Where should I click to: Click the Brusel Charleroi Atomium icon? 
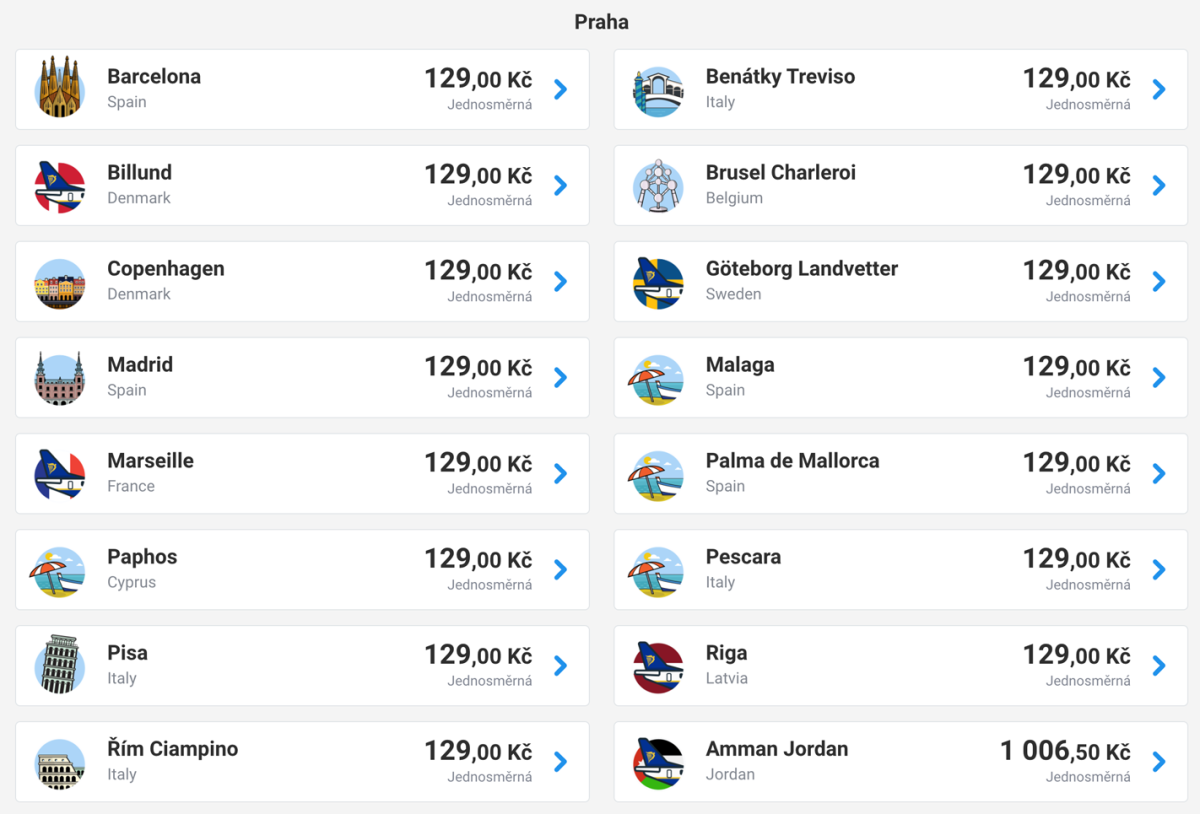658,186
